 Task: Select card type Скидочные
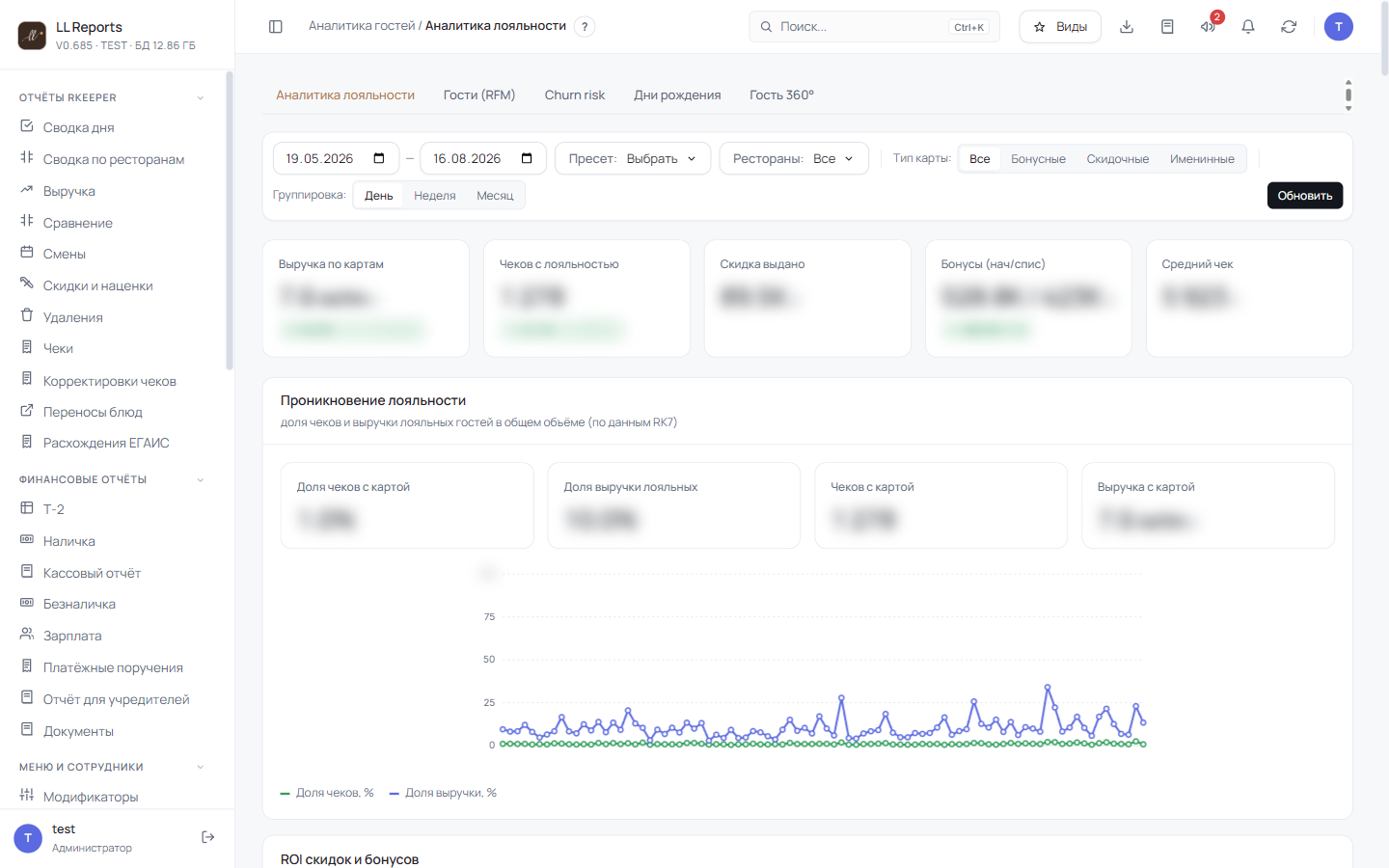point(1118,159)
